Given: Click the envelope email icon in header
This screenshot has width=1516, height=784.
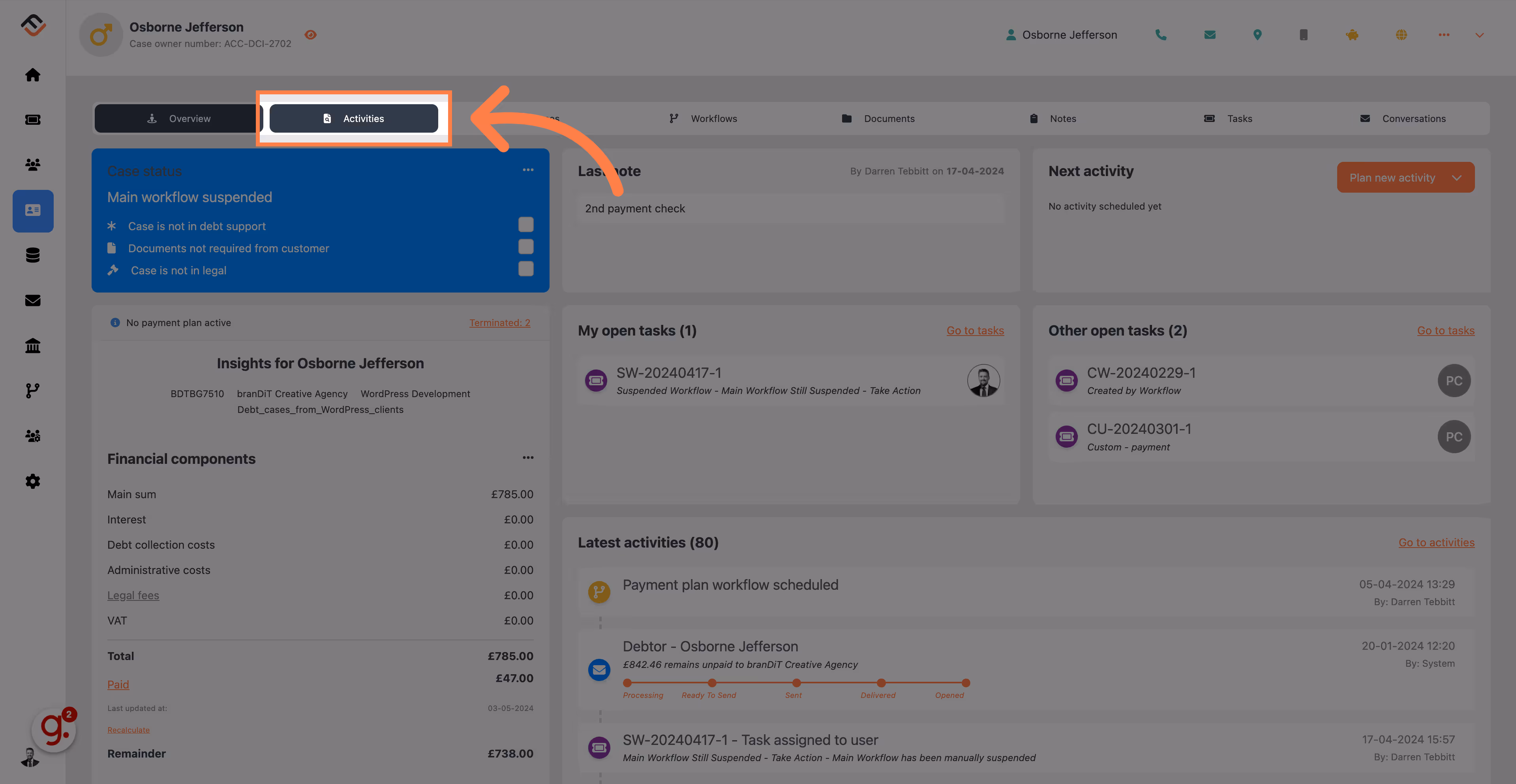Looking at the screenshot, I should (x=1210, y=35).
